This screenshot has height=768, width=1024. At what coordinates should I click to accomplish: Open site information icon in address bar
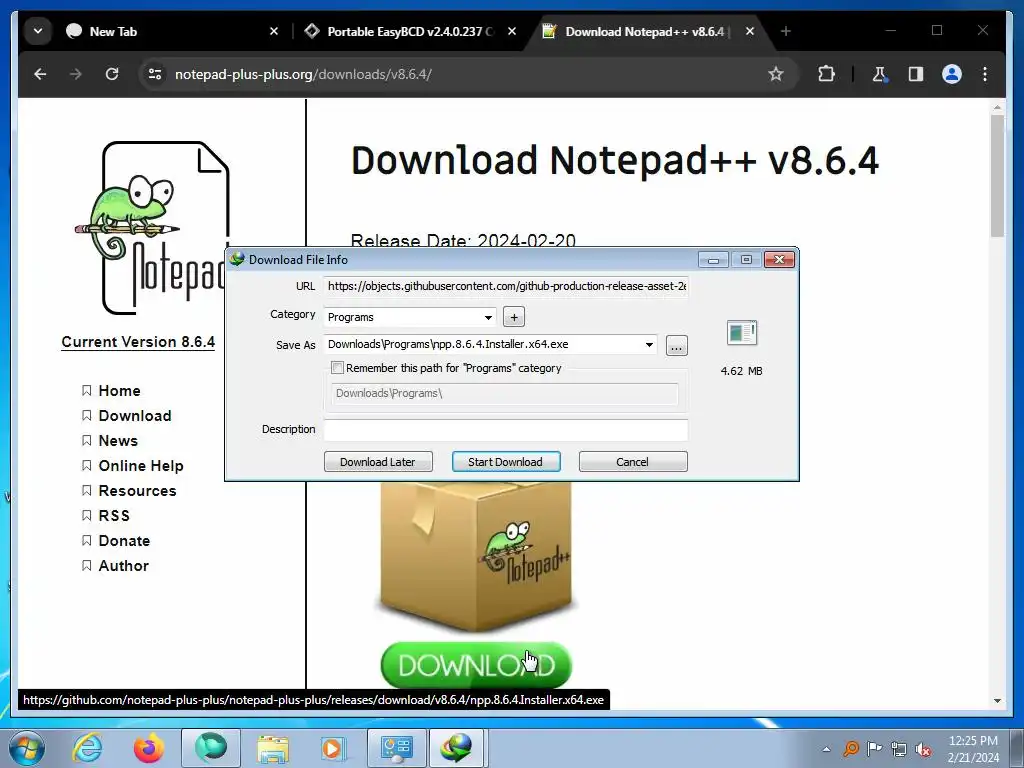[x=155, y=74]
